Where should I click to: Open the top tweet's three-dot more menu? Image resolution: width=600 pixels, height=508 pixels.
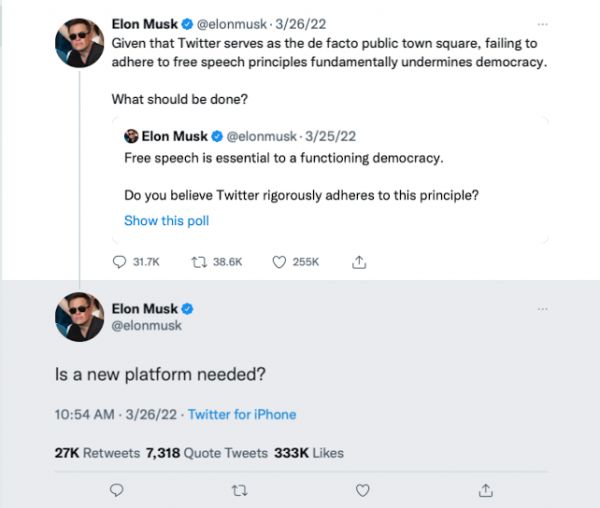point(542,22)
